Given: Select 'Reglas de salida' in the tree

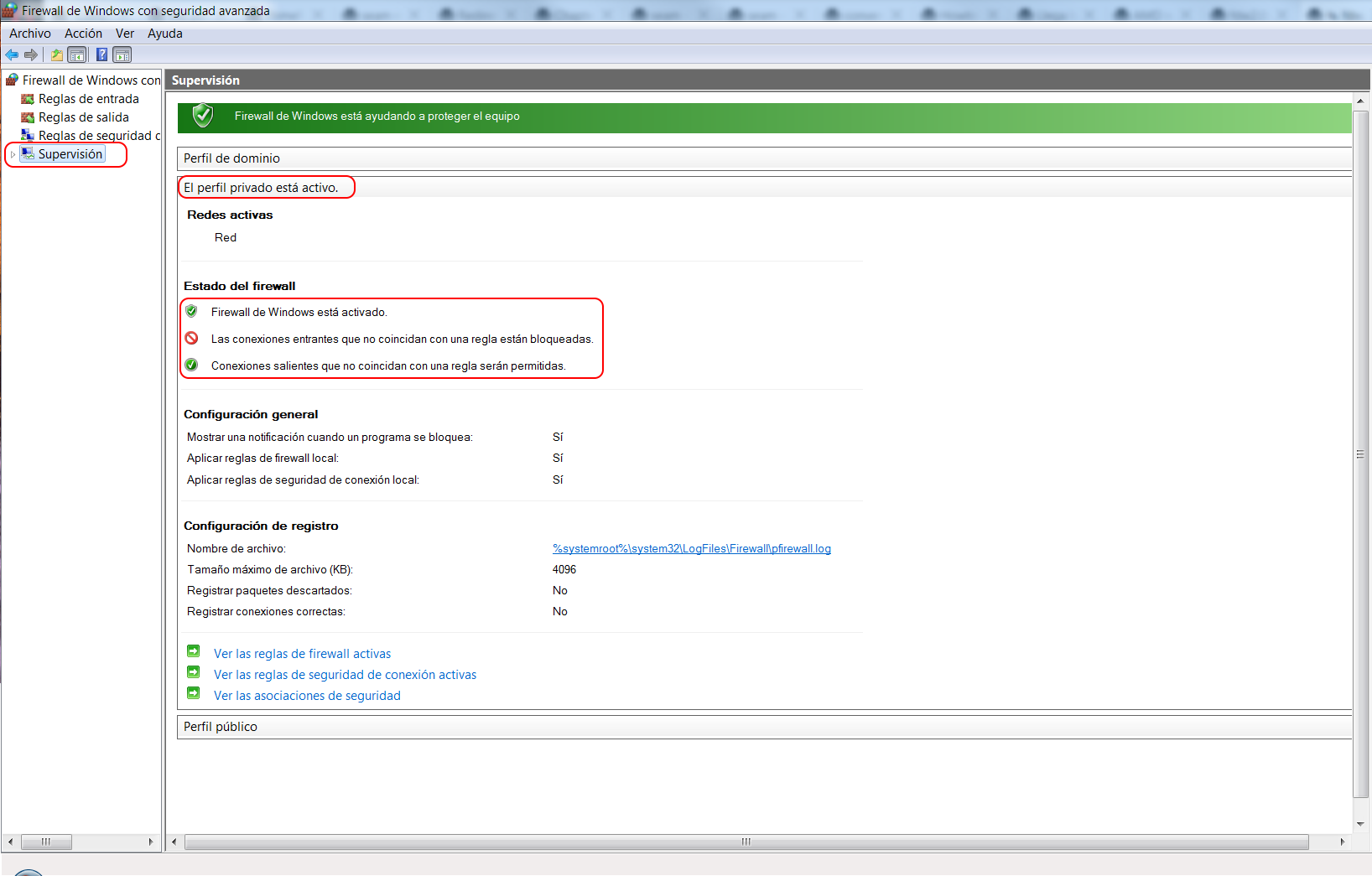Looking at the screenshot, I should [x=84, y=117].
